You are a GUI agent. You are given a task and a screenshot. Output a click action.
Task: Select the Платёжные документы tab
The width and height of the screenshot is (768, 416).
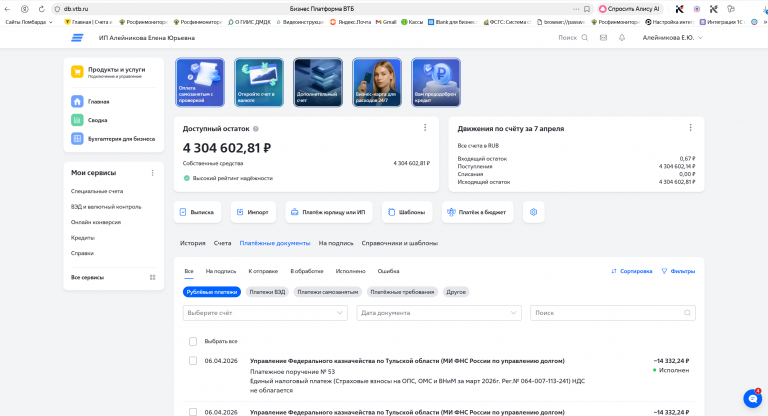[x=275, y=243]
